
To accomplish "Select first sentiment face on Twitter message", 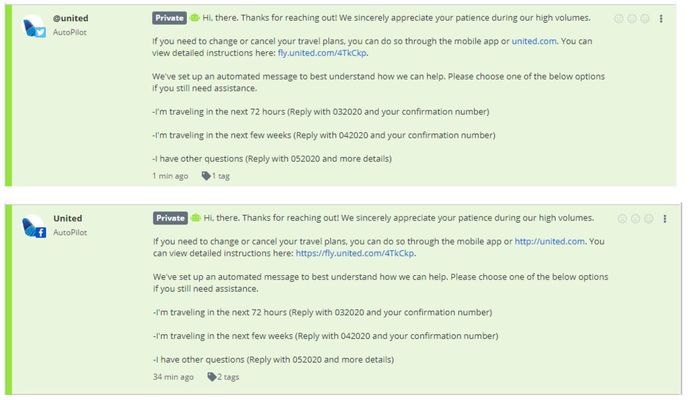I will coord(619,18).
